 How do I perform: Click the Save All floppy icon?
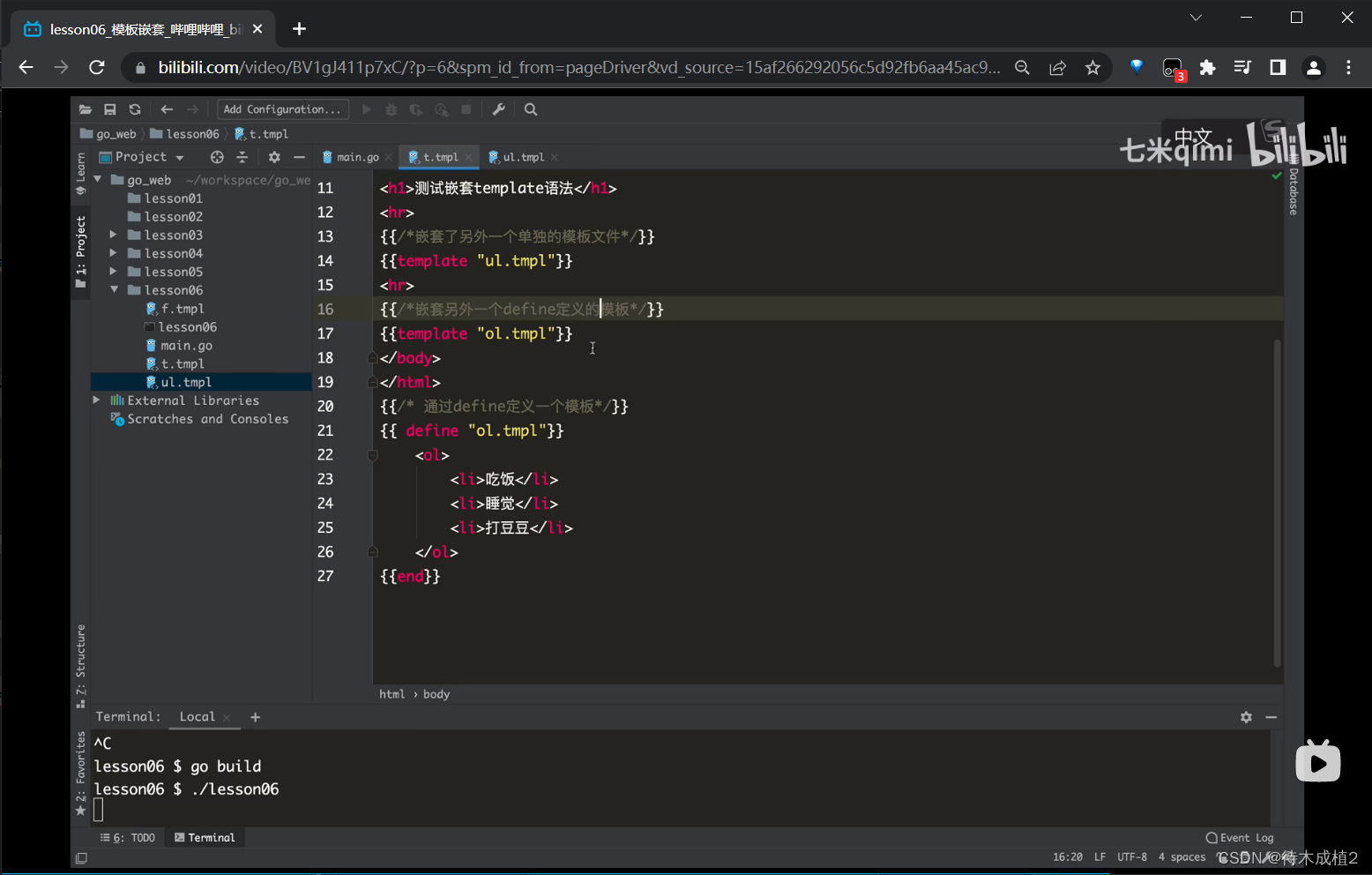[110, 109]
